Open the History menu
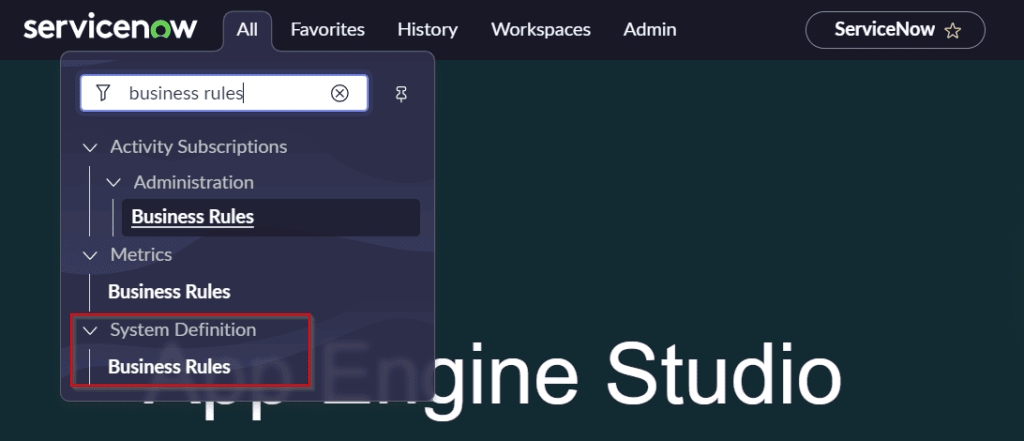Viewport: 1024px width, 441px height. pos(428,29)
